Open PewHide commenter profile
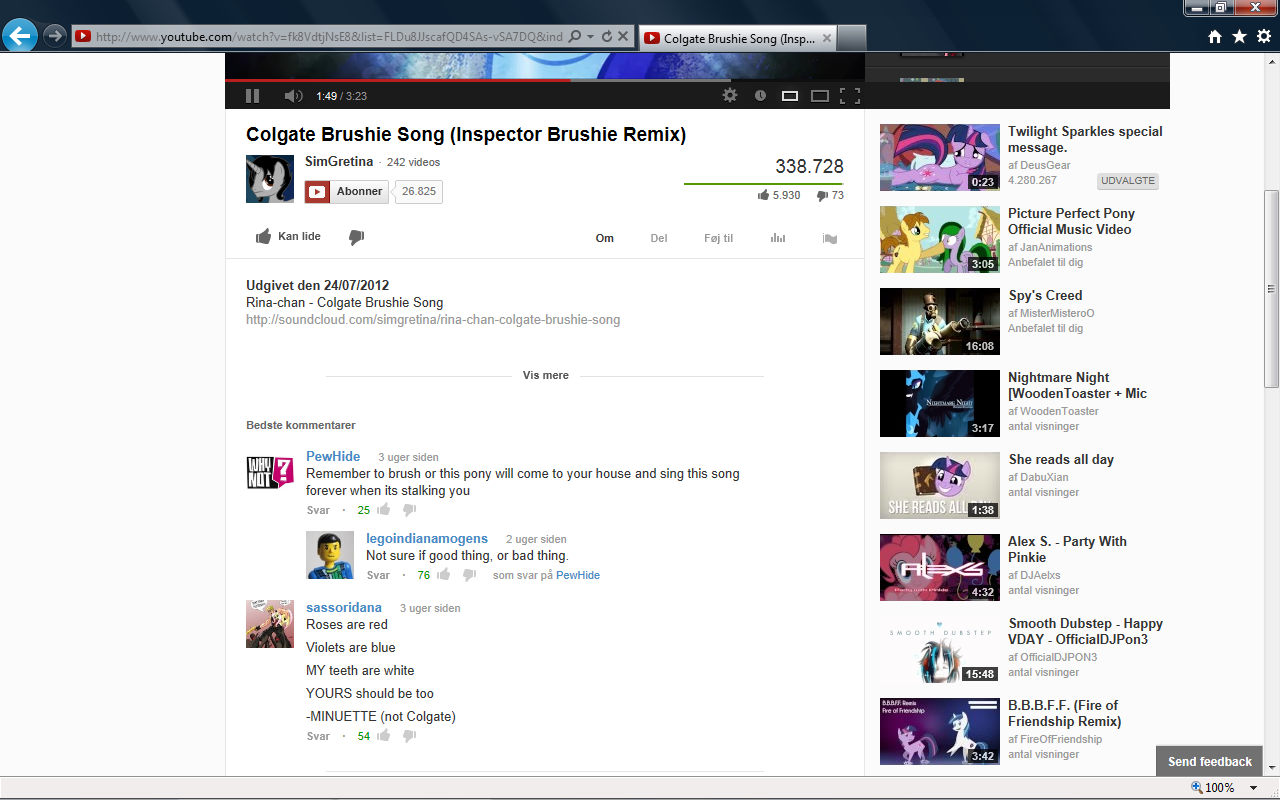 (333, 456)
